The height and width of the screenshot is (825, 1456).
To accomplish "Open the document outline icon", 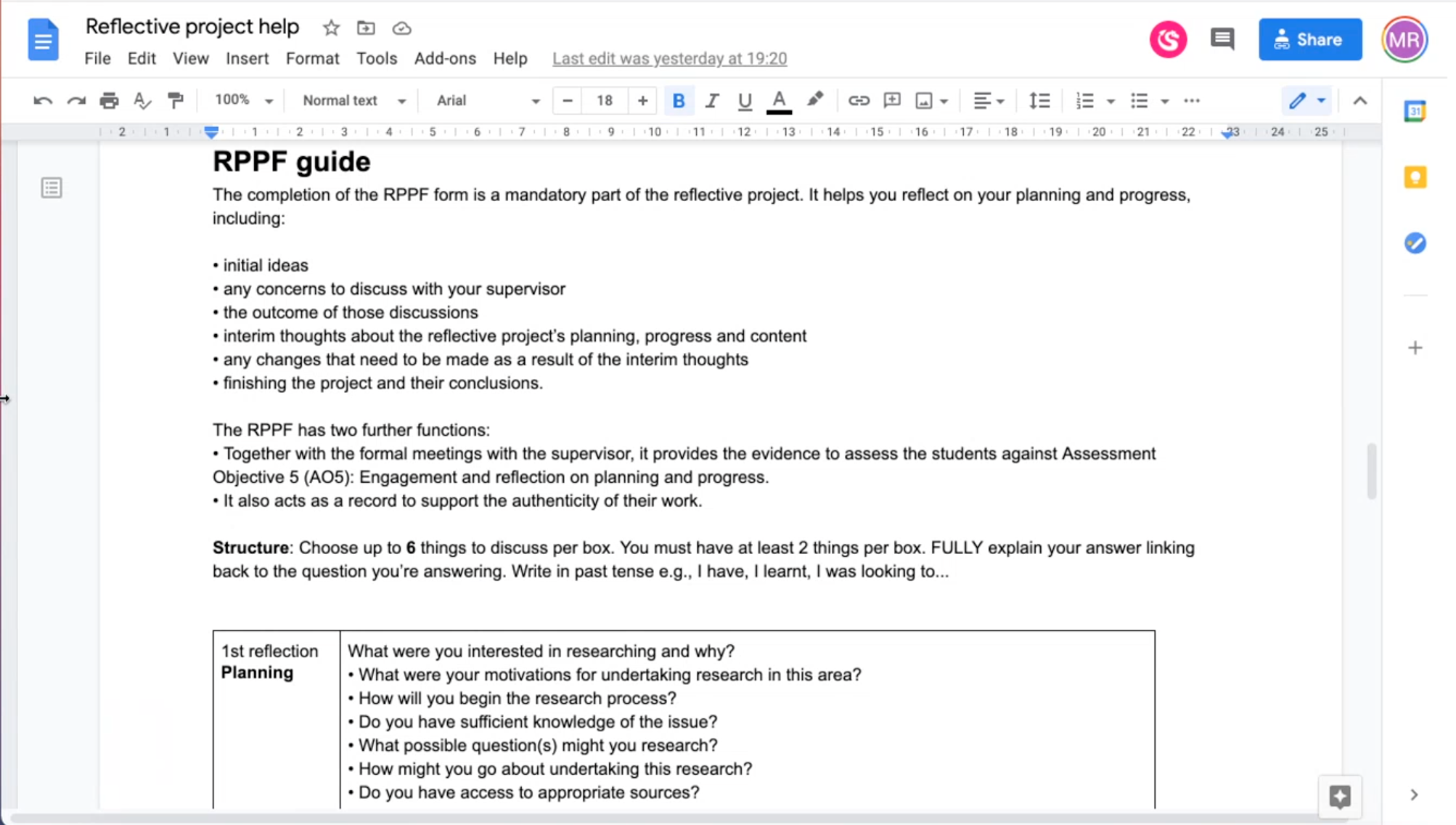I will (x=52, y=188).
